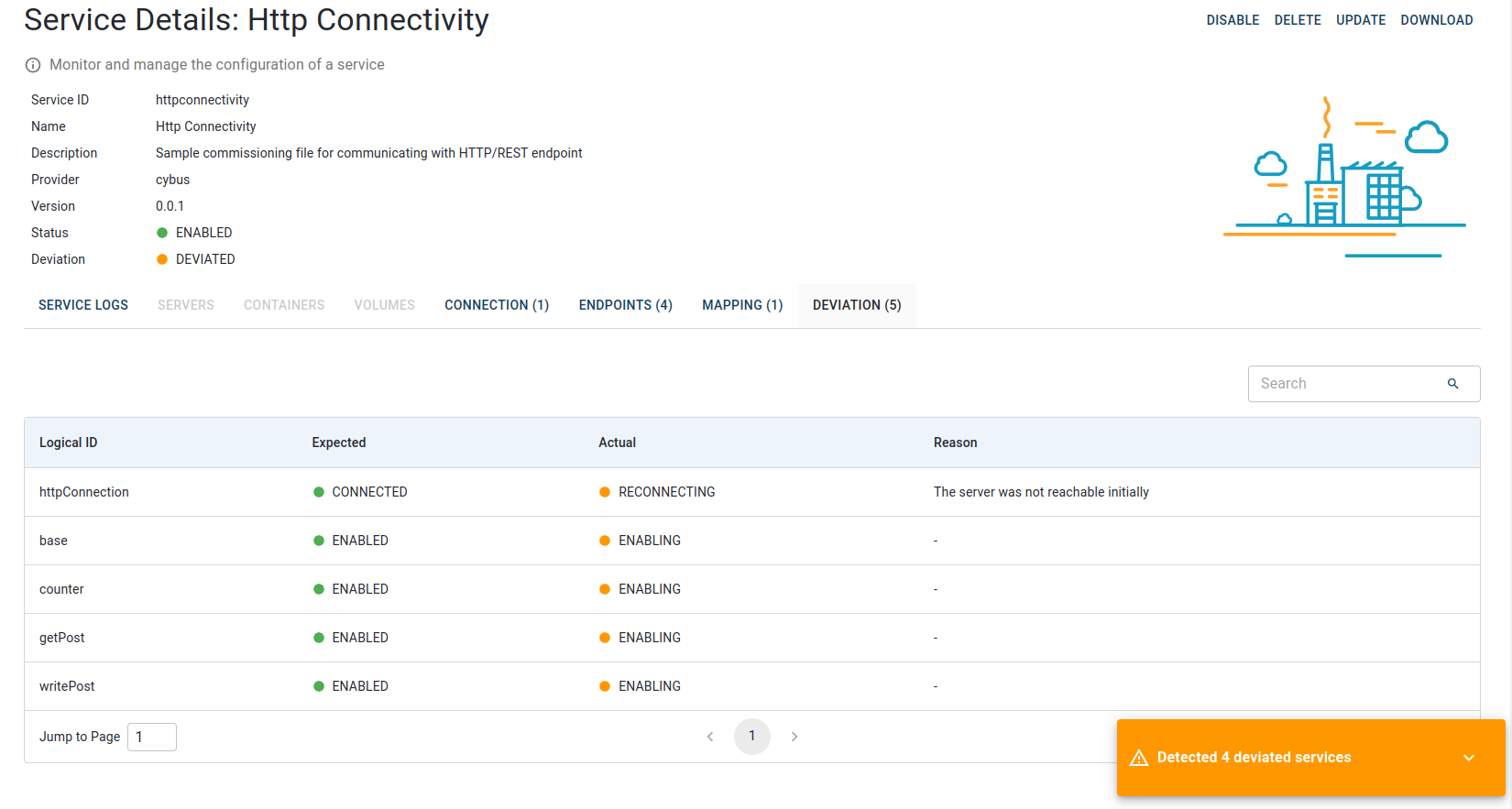Click the factory illustration graphic
This screenshot has width=1512, height=809.
tap(1344, 178)
